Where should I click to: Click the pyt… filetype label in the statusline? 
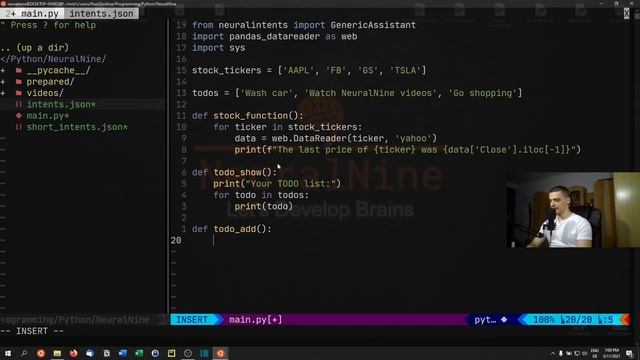pos(485,320)
